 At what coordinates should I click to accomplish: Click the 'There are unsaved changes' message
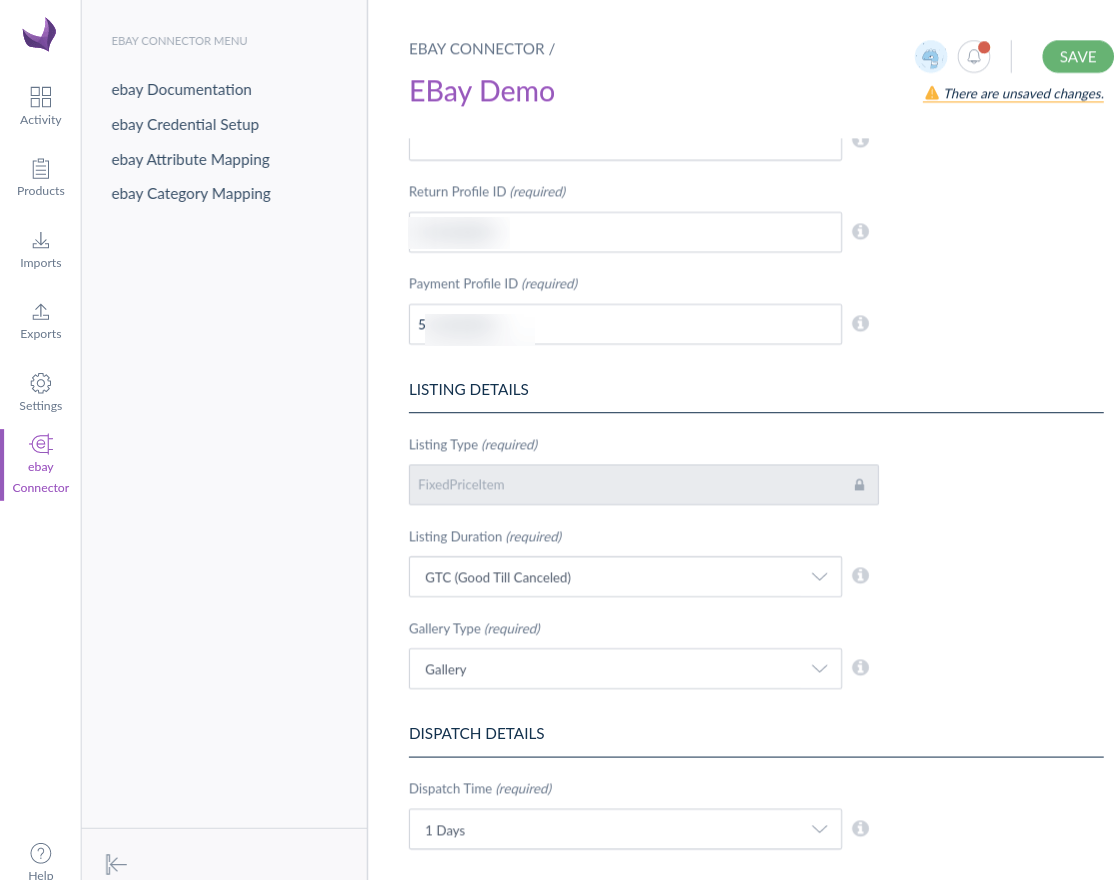[x=1024, y=94]
